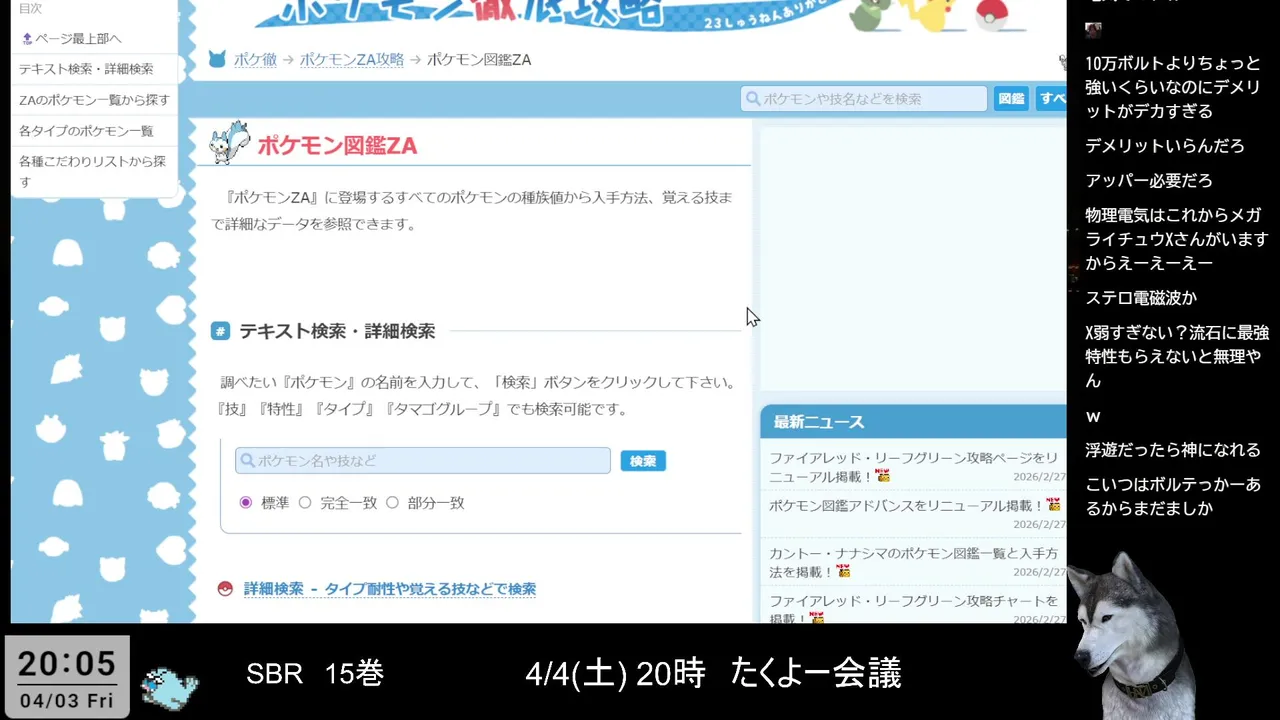Click the すべ search button beside 図鑑
This screenshot has width=1280, height=720.
pyautogui.click(x=1051, y=99)
